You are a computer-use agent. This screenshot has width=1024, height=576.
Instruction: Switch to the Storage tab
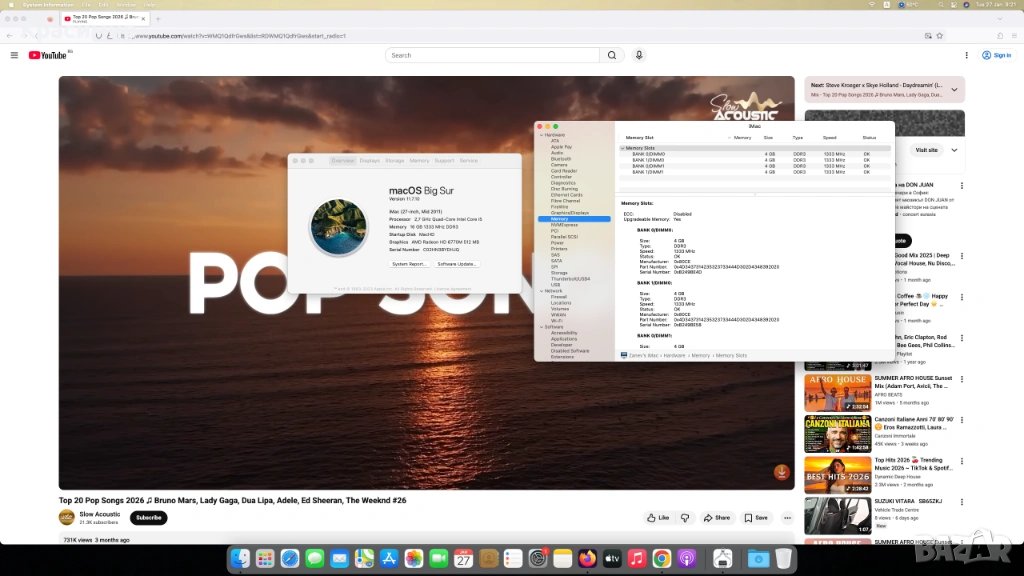click(x=395, y=160)
